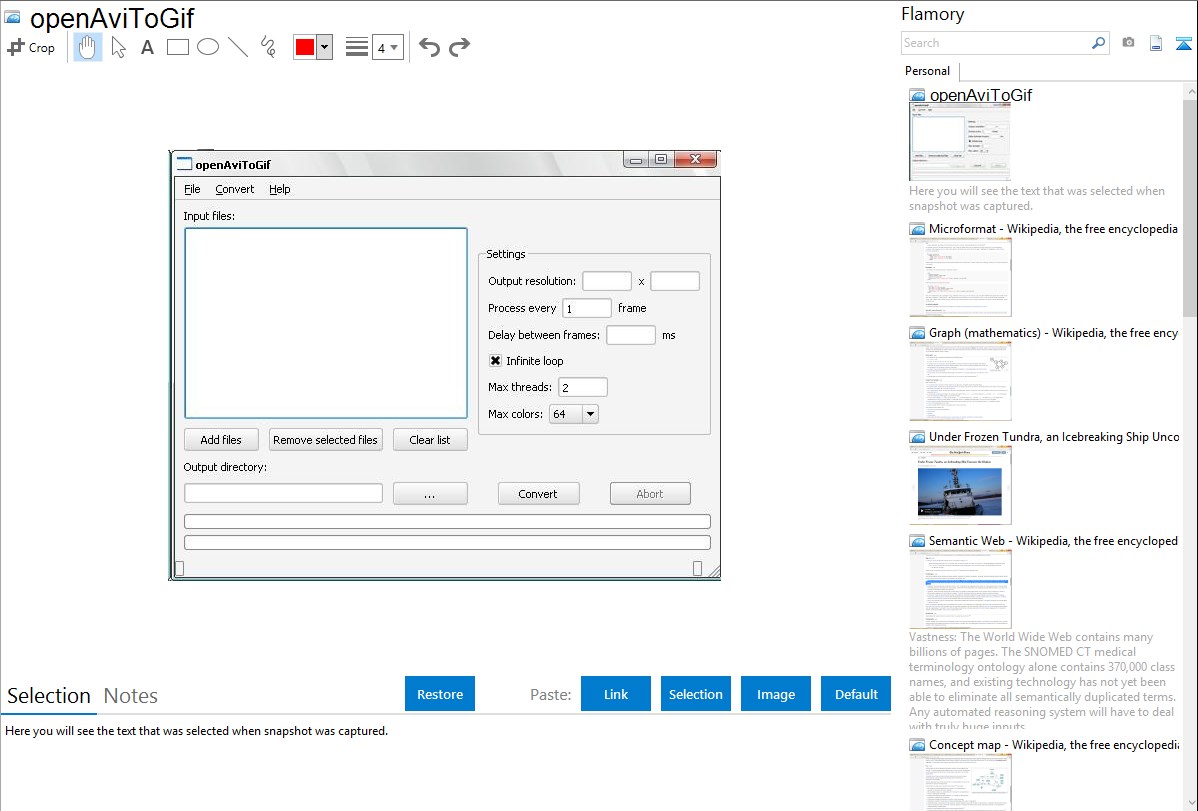Open the Max colors dropdown
The width and height of the screenshot is (1198, 811).
pos(574,414)
